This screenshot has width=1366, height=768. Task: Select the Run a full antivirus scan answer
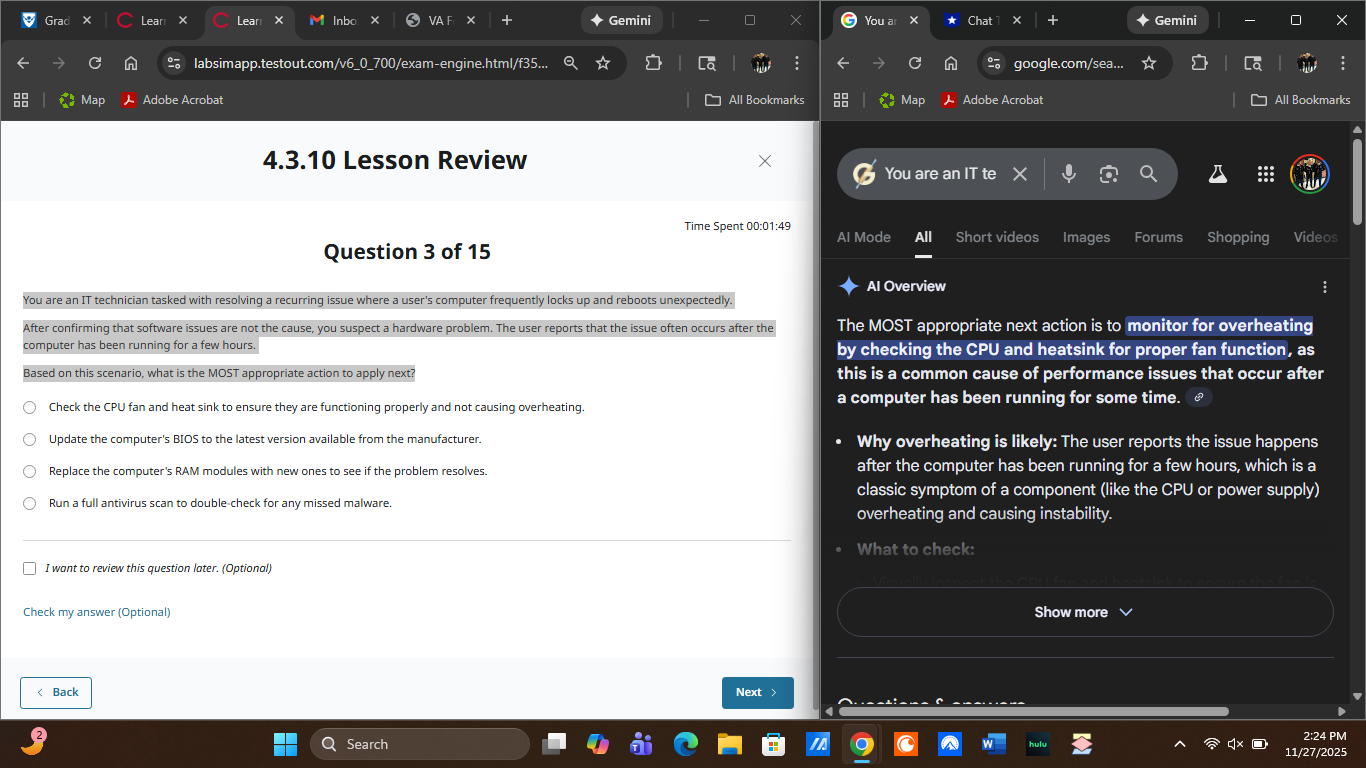[x=29, y=503]
